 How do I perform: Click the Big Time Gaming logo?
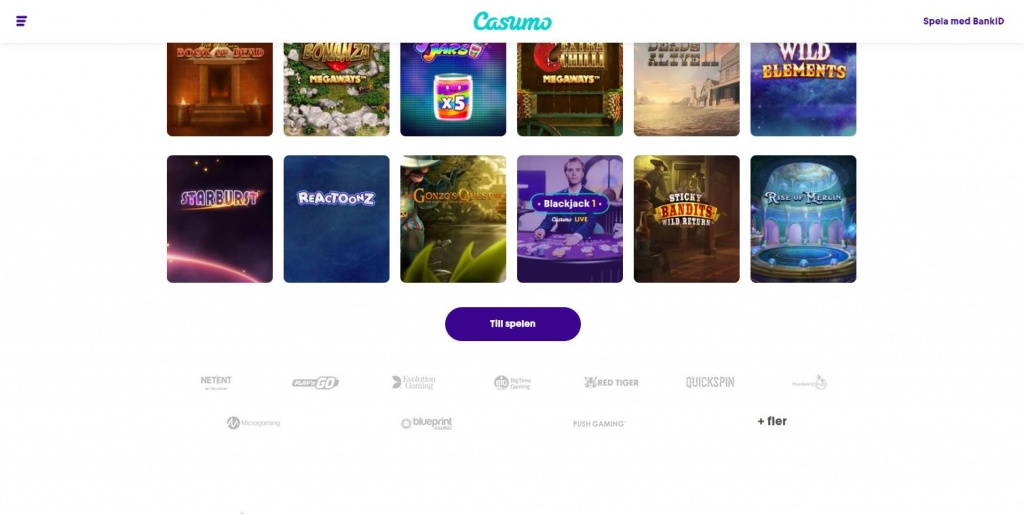513,383
